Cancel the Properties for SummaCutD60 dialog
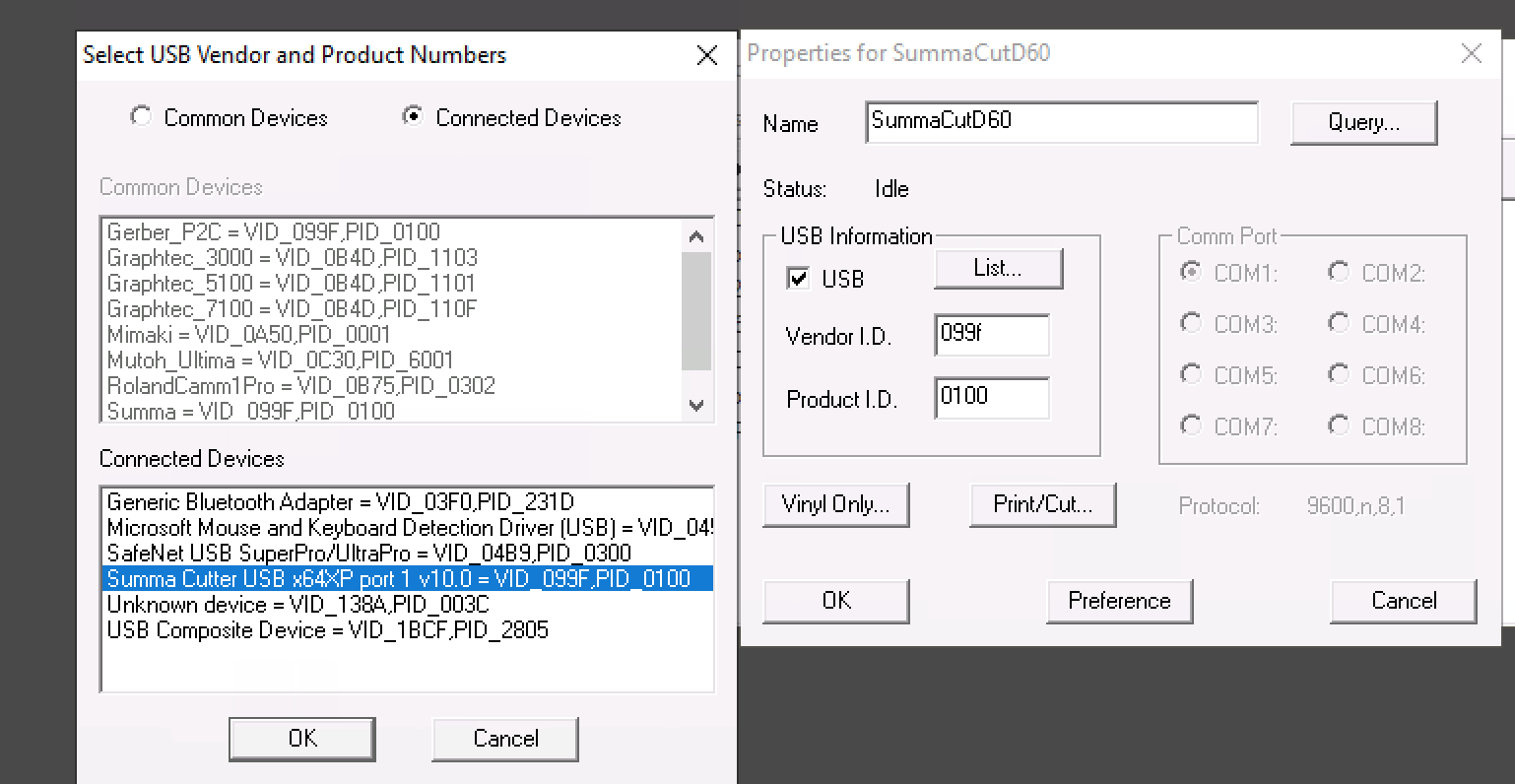The width and height of the screenshot is (1515, 784). click(1403, 602)
